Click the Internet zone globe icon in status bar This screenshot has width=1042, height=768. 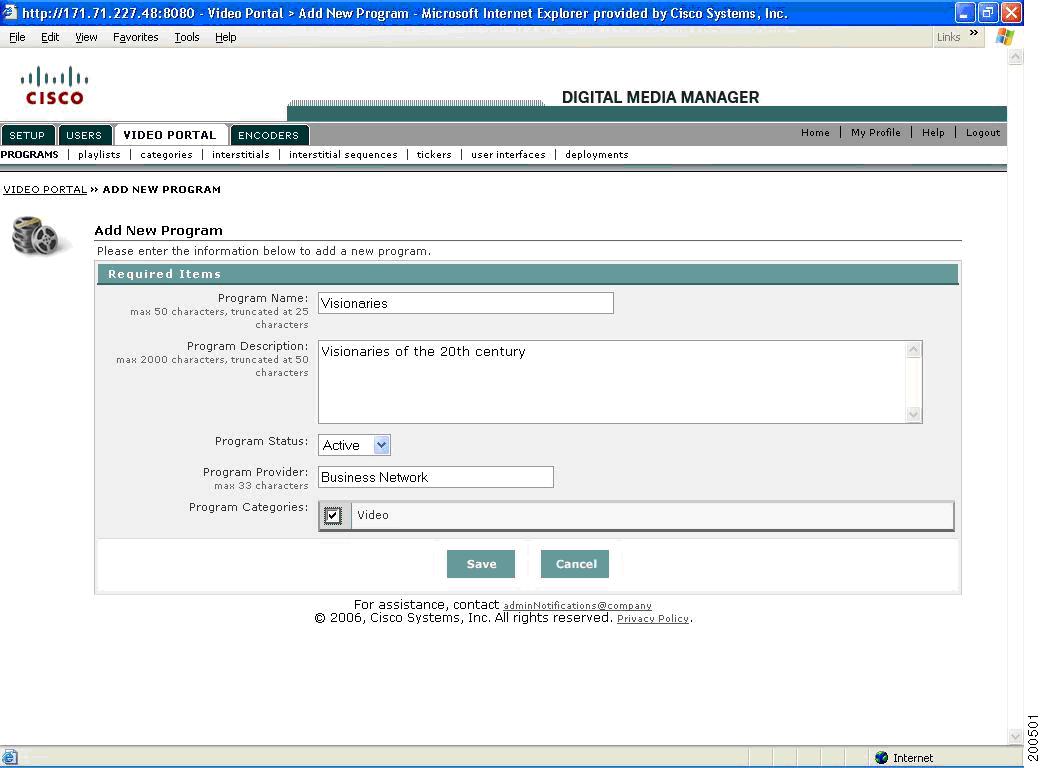click(881, 757)
